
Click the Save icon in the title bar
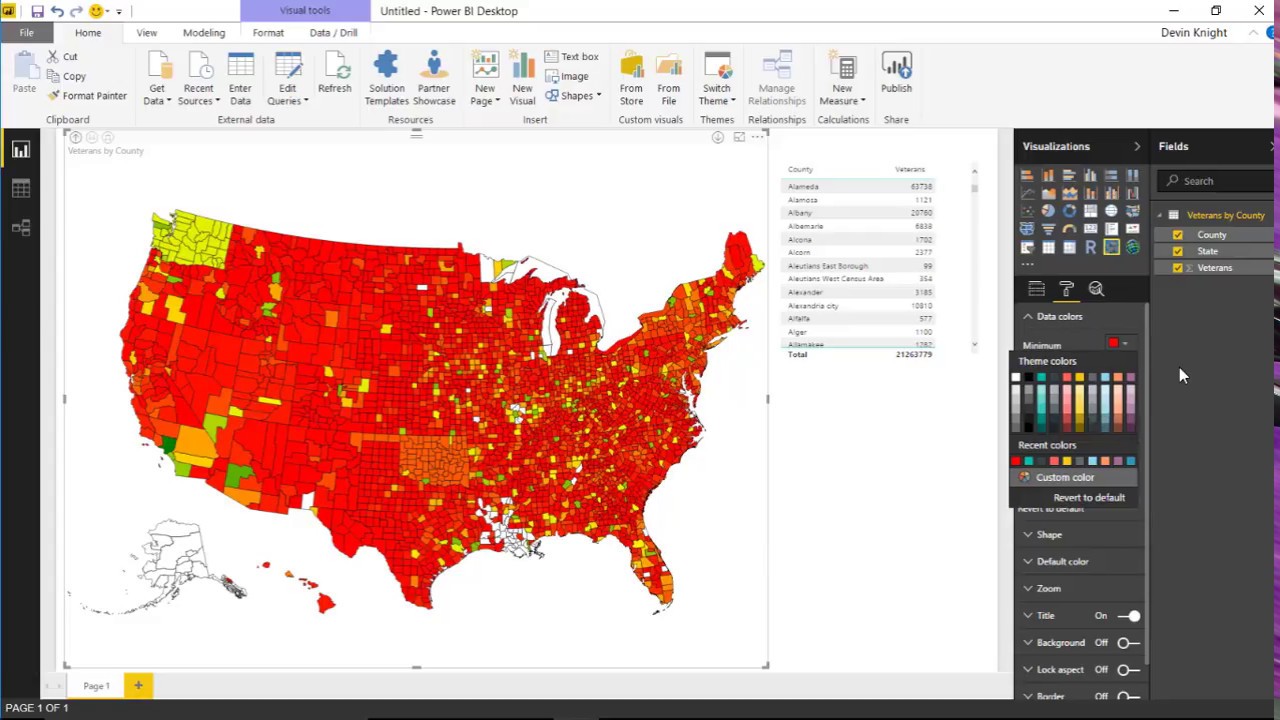pos(37,11)
